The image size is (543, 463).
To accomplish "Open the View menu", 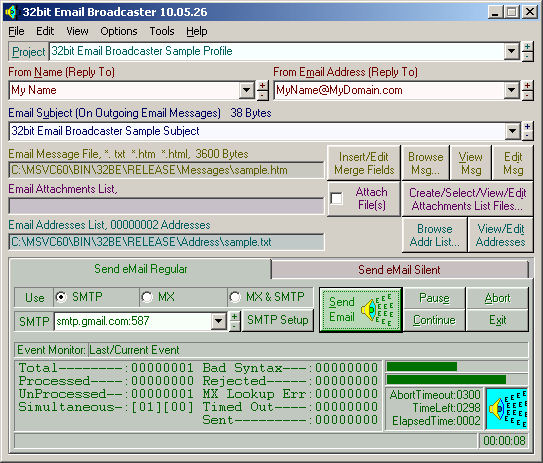I will [77, 32].
